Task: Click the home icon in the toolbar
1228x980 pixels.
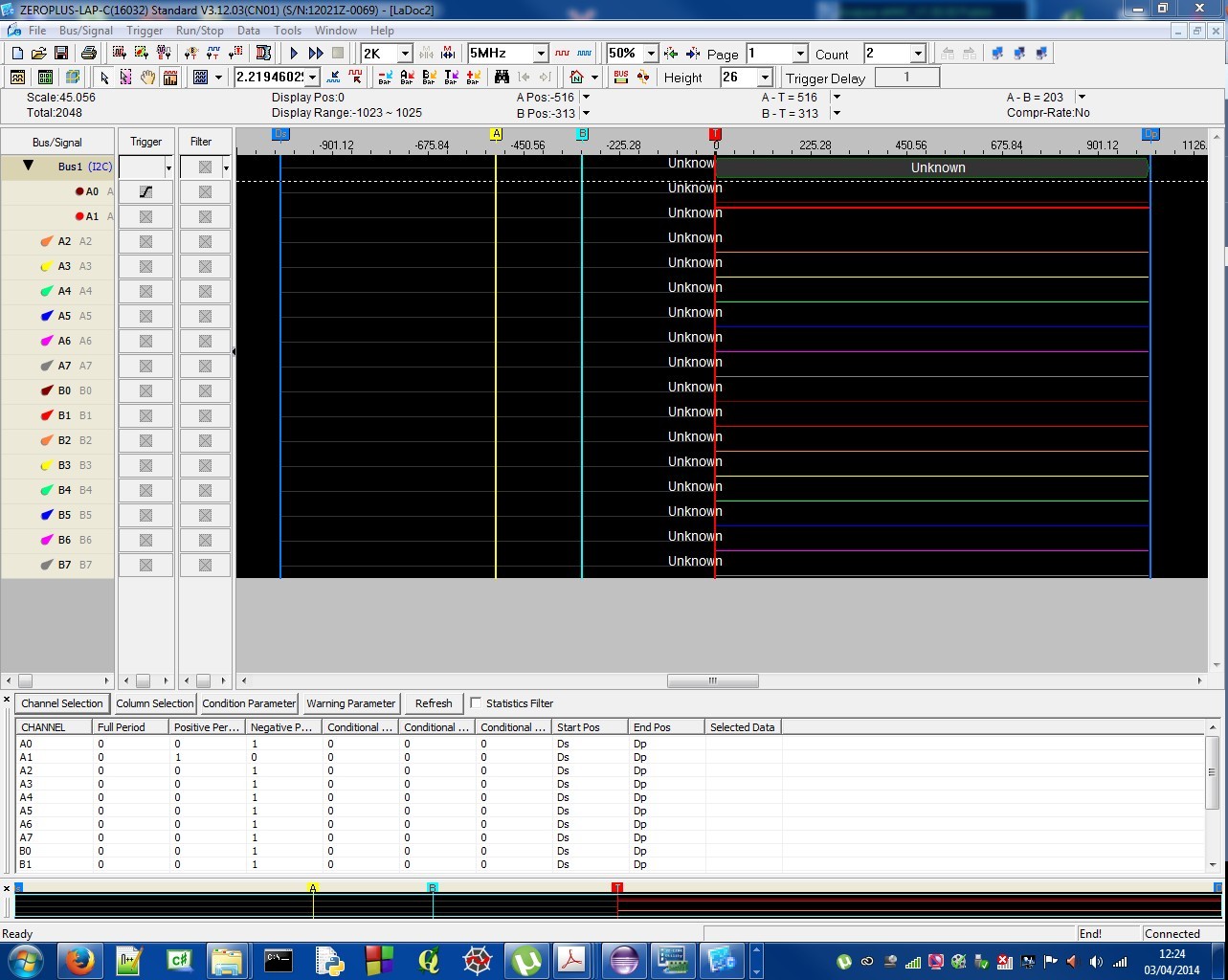Action: (576, 78)
